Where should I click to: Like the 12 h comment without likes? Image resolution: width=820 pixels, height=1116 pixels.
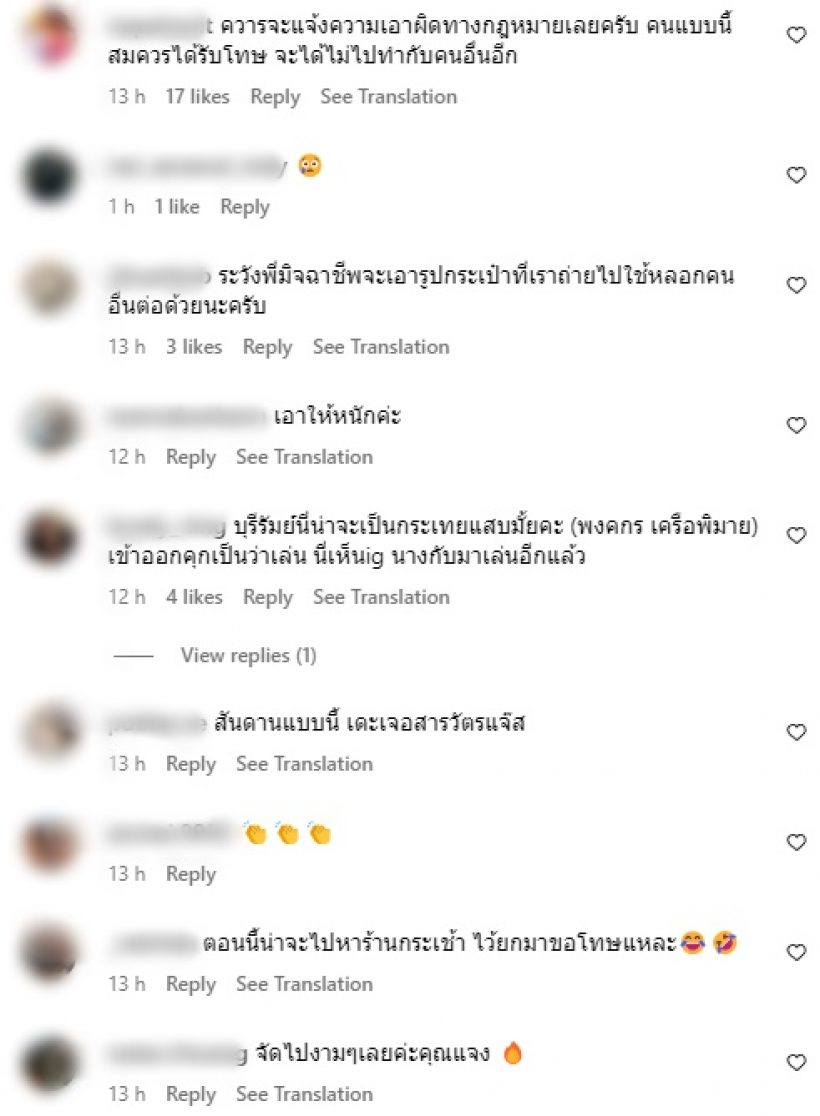[x=796, y=425]
